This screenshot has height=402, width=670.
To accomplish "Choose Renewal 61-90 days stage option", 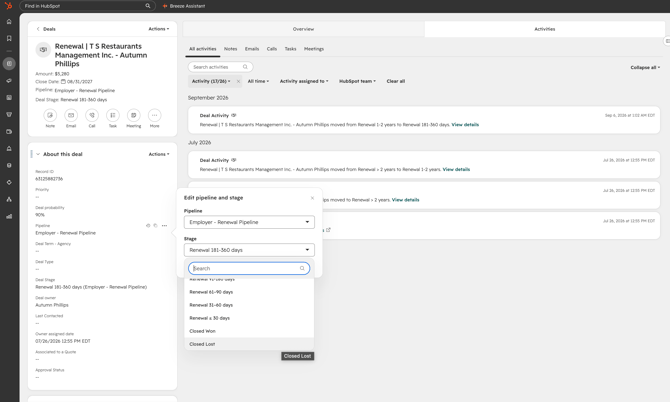I will pyautogui.click(x=249, y=292).
